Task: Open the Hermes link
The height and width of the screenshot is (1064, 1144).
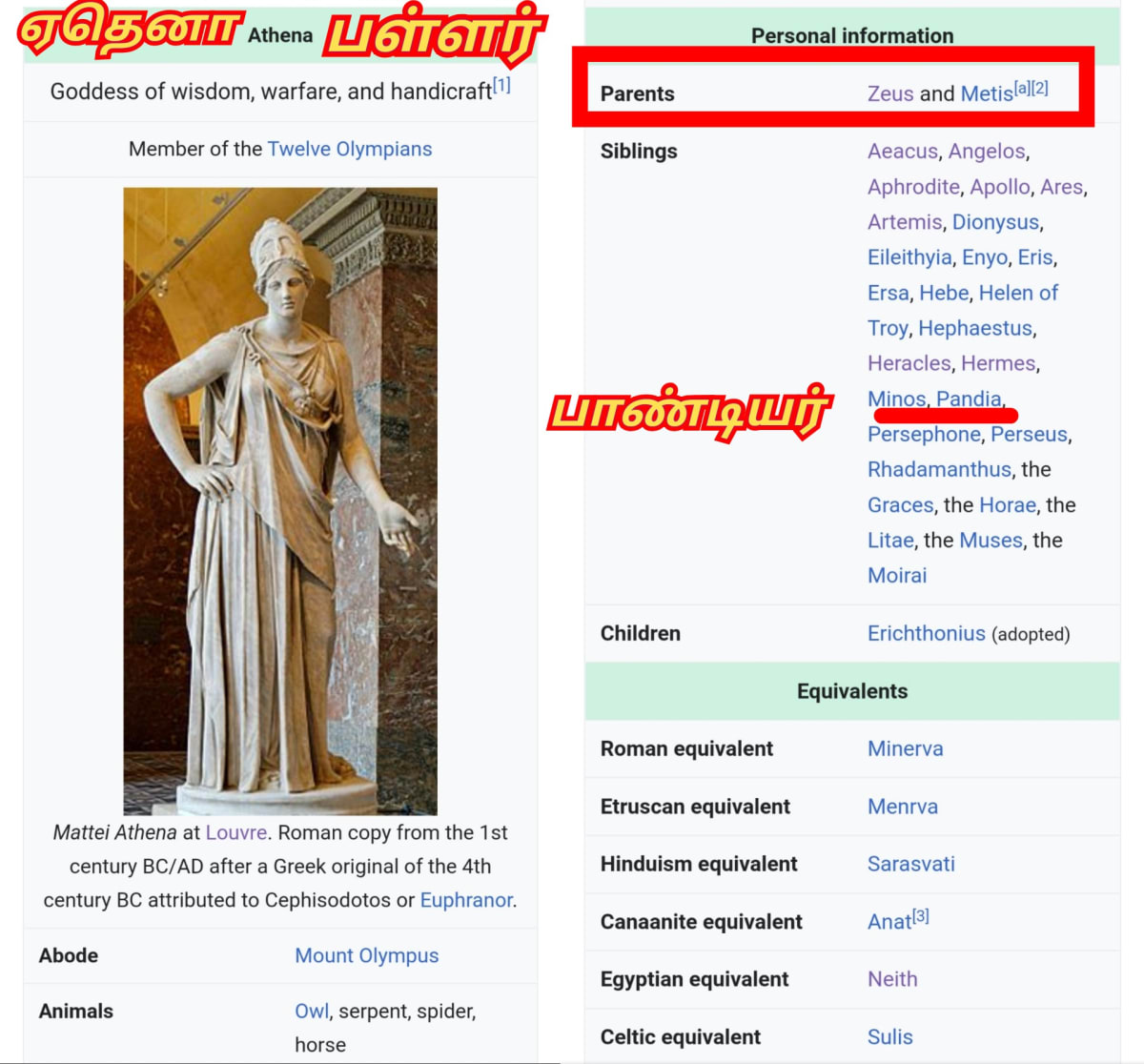Action: pos(998,363)
